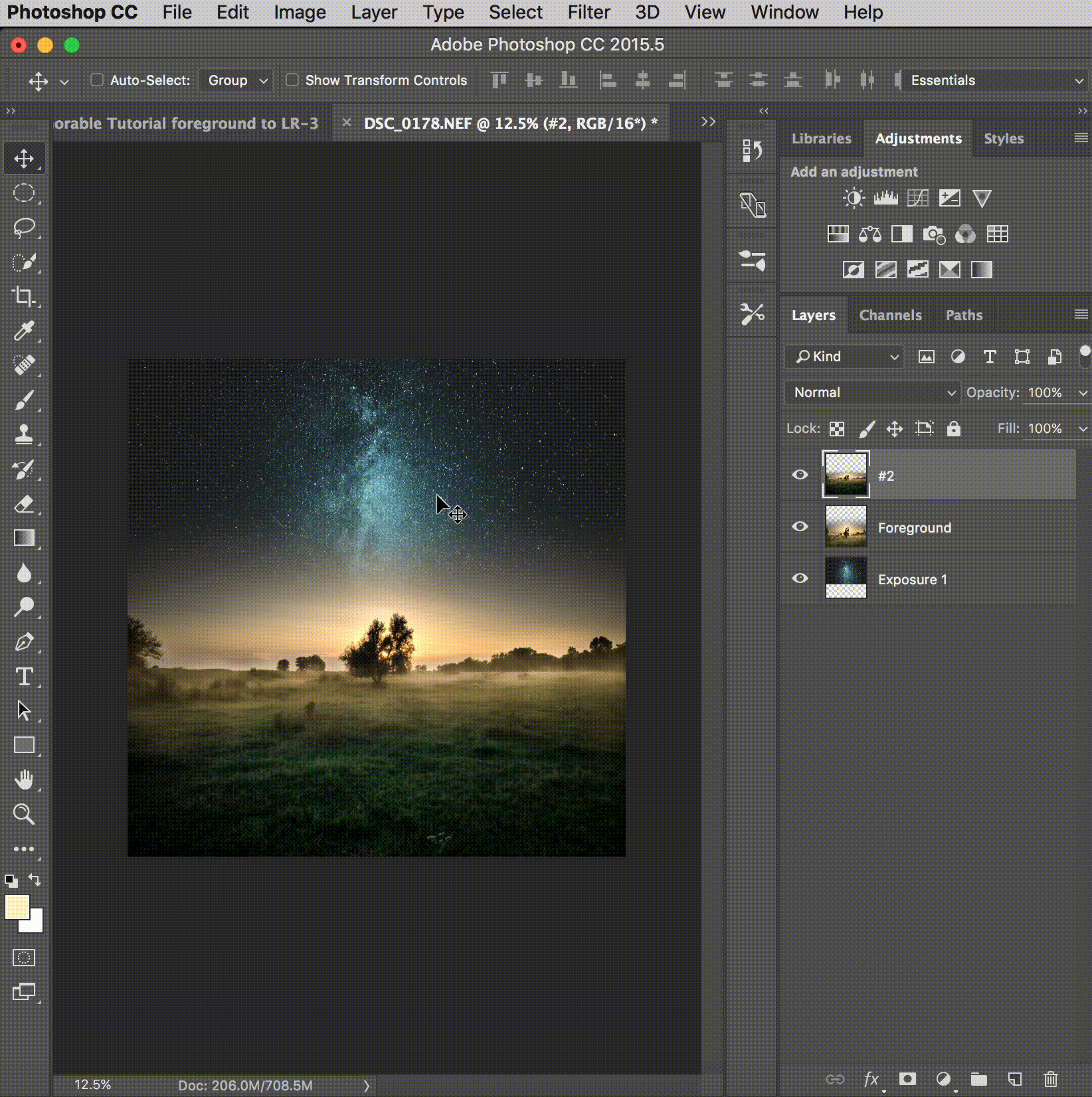Open the Opacity slider dropdown
Viewport: 1092px width, 1097px height.
click(1083, 393)
